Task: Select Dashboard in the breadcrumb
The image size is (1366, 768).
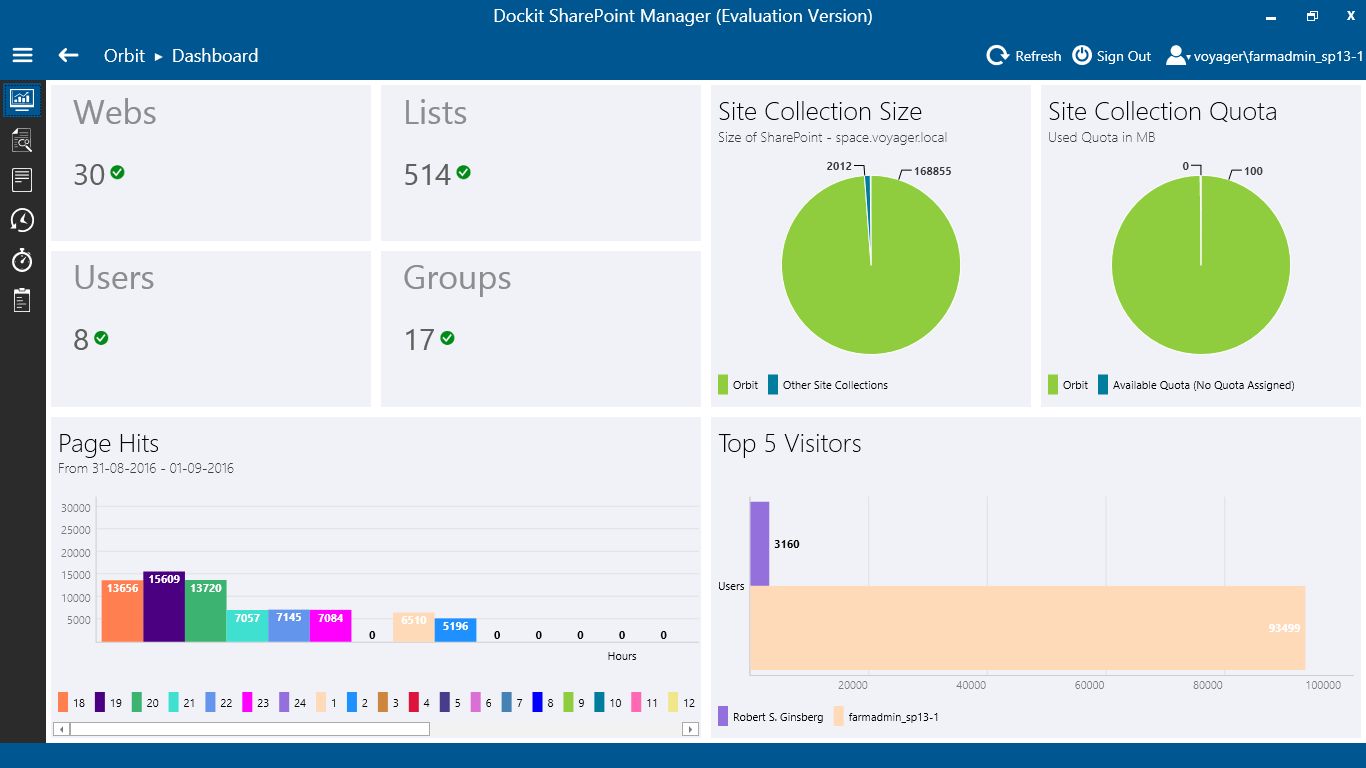Action: (x=214, y=56)
